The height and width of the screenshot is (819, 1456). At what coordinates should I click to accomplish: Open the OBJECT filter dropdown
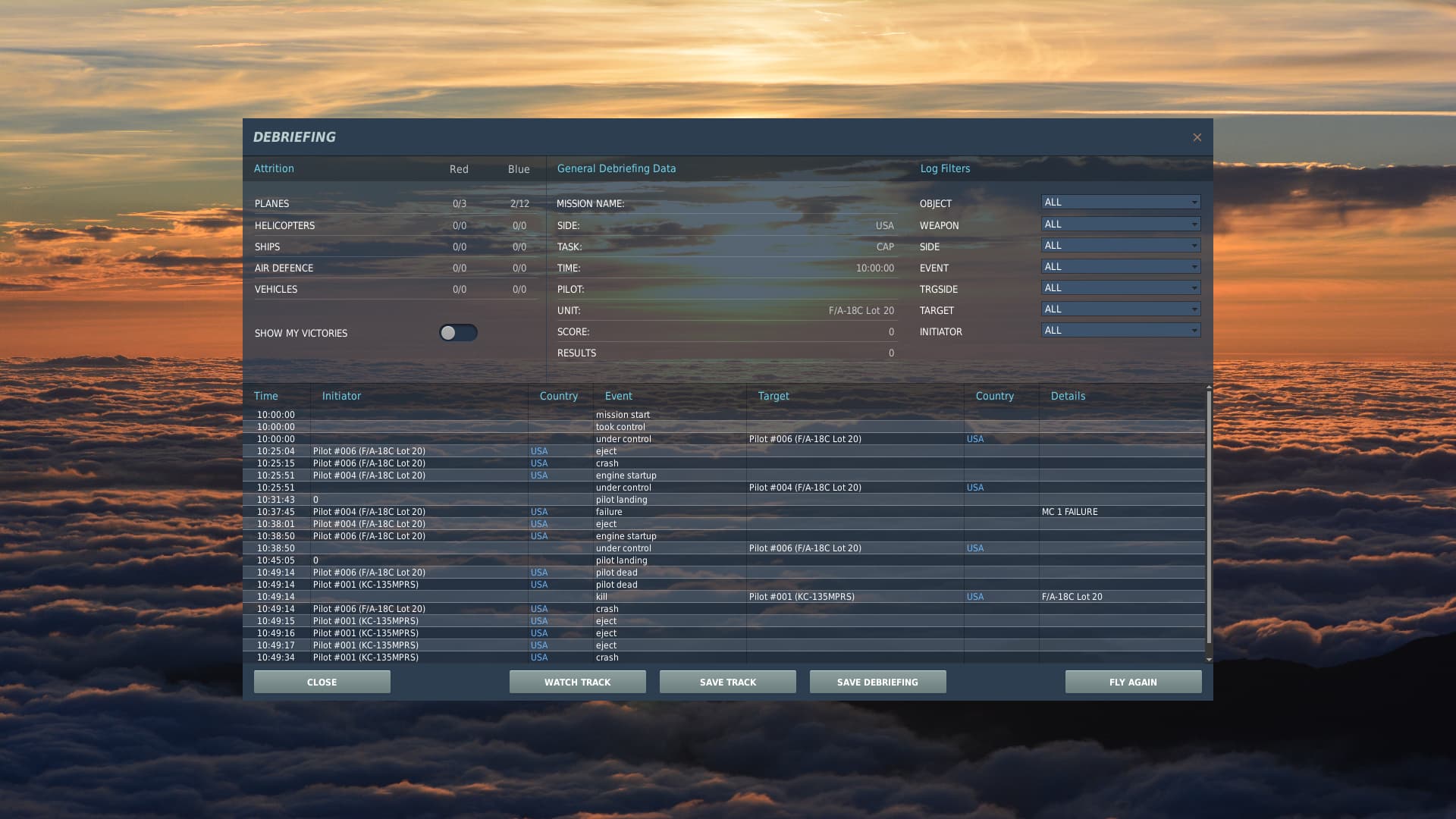1120,202
